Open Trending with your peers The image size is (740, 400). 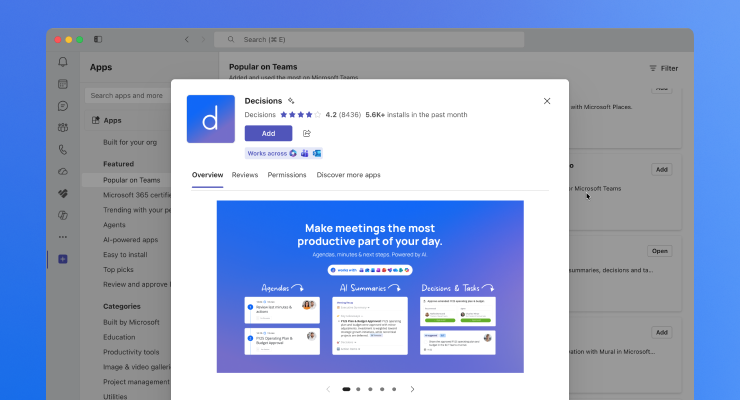click(137, 210)
